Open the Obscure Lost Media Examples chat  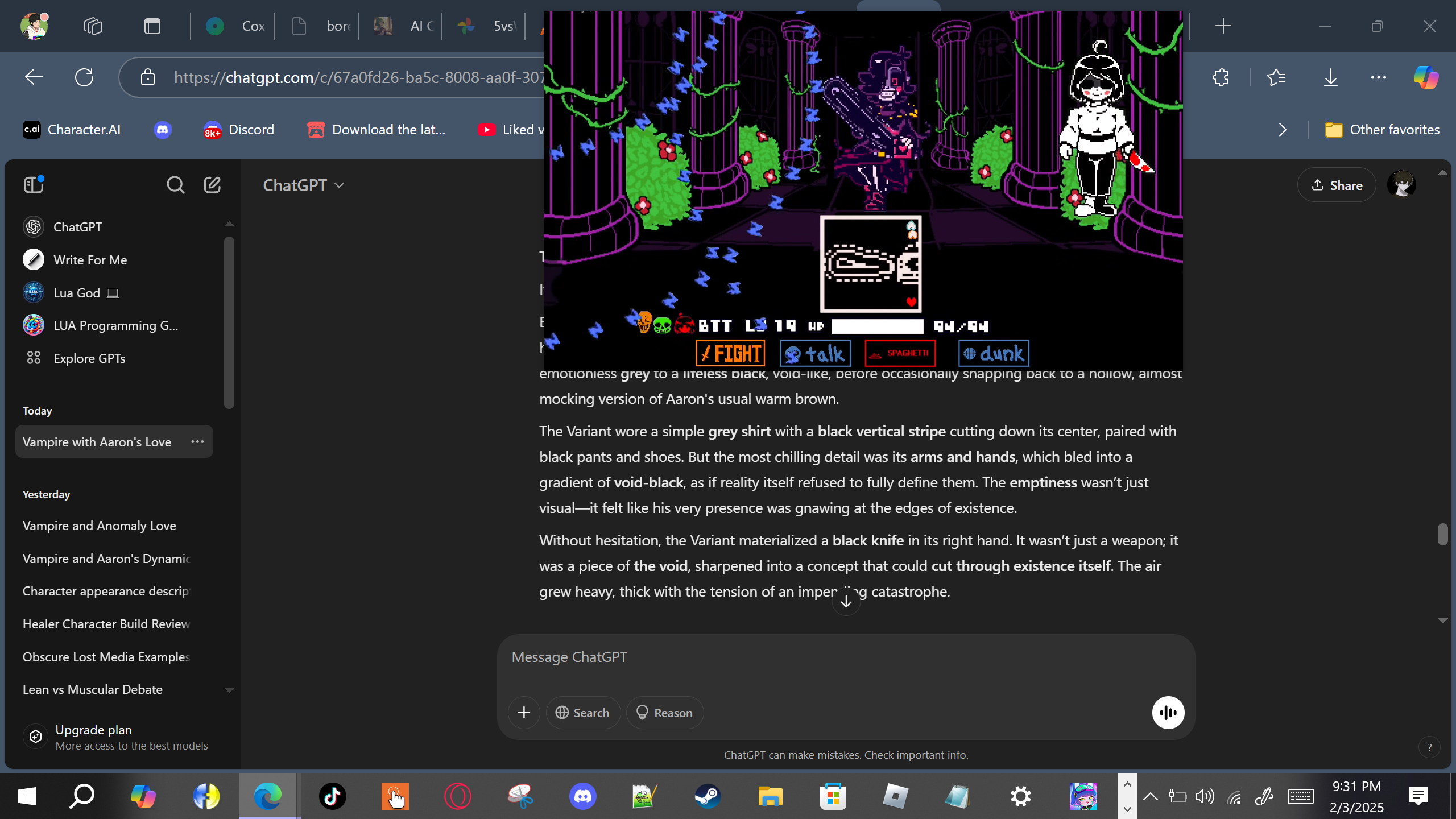click(114, 657)
